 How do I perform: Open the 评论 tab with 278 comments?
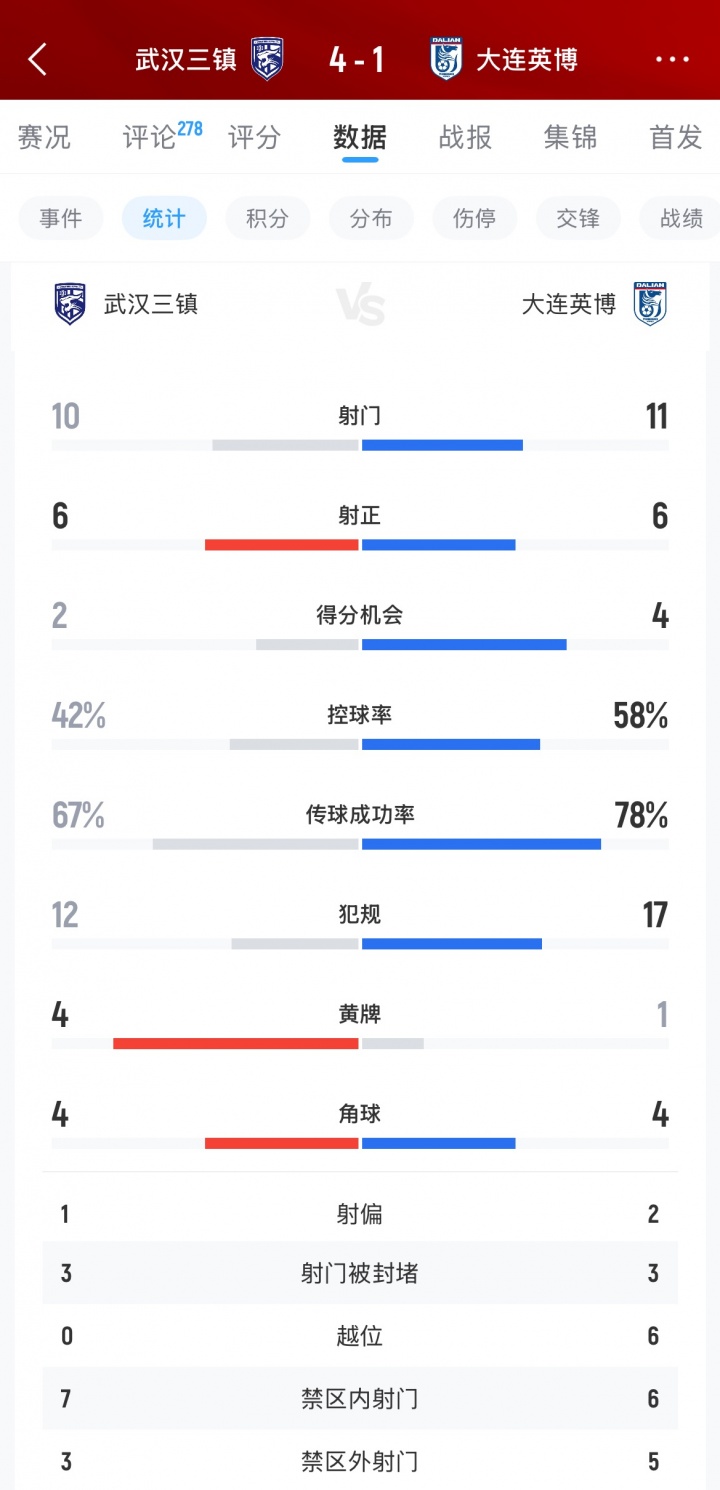pyautogui.click(x=152, y=138)
